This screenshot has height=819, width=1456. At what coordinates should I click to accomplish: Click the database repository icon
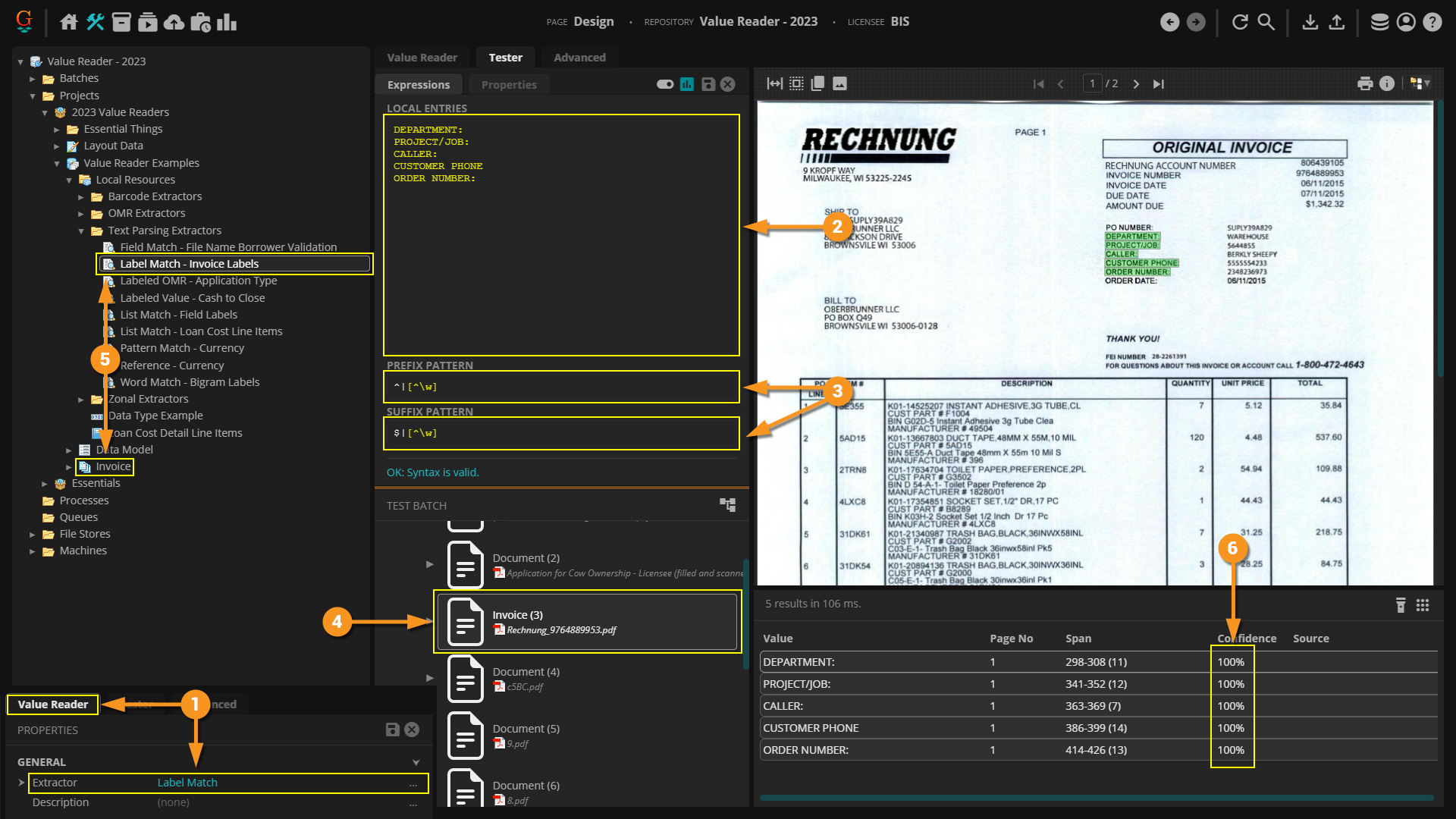[1379, 22]
